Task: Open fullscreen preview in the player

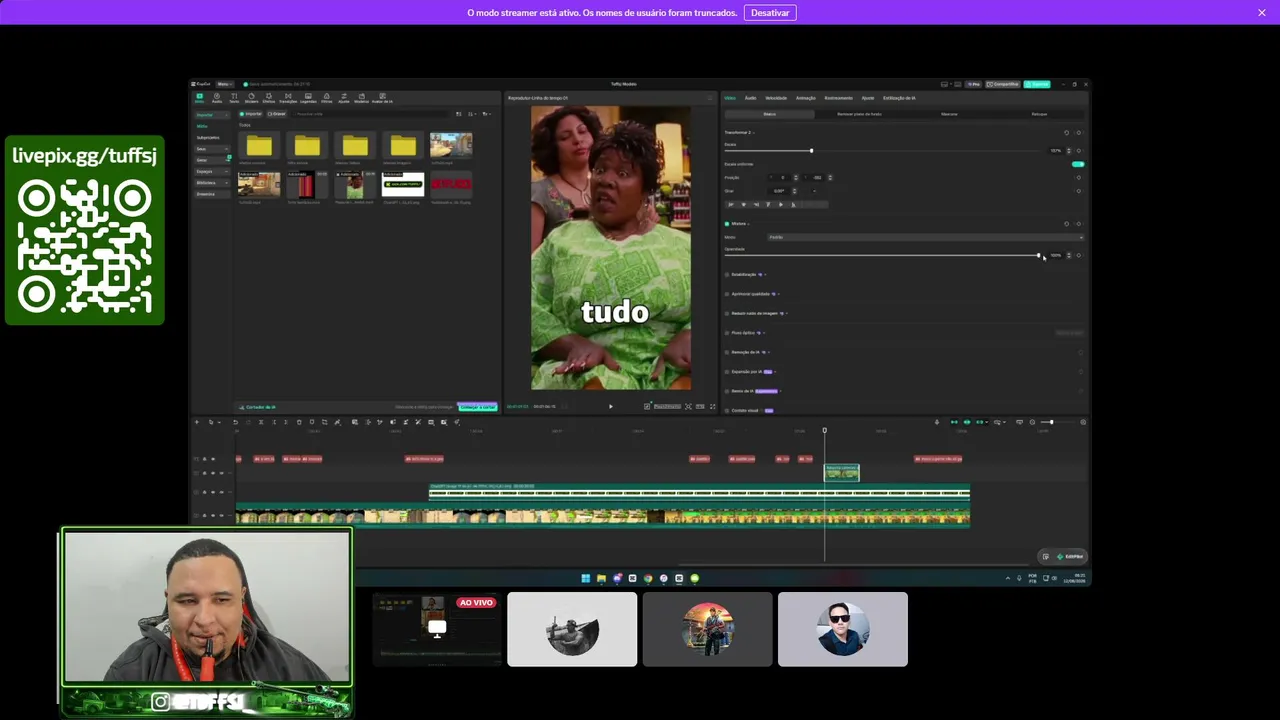Action: [712, 406]
